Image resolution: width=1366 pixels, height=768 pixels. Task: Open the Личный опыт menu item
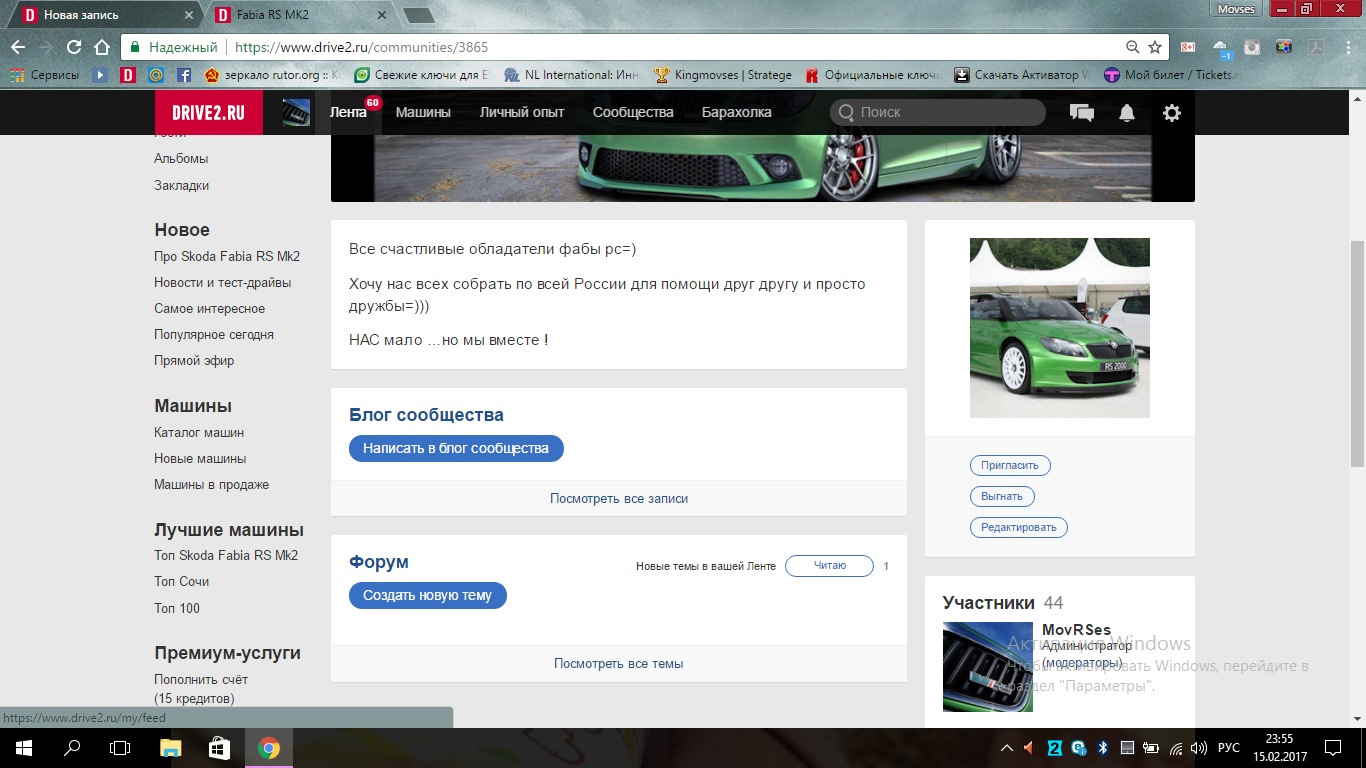(x=522, y=112)
